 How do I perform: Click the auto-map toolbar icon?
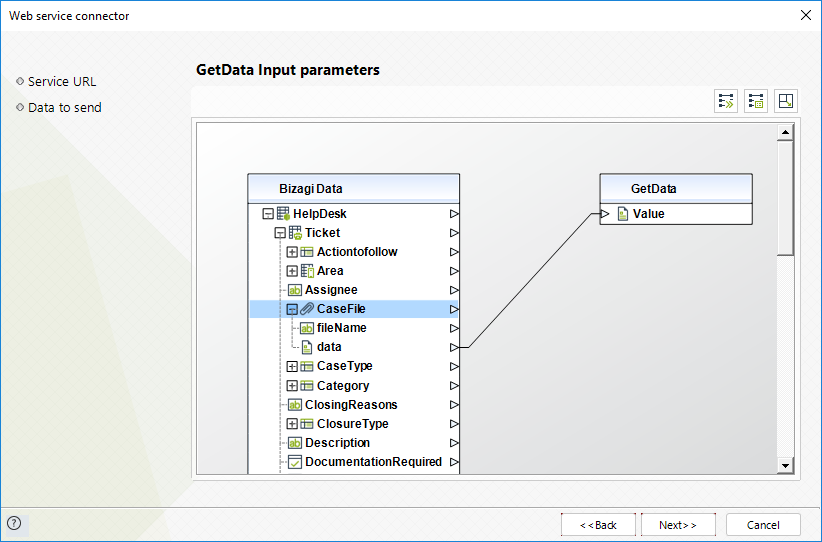coord(726,101)
